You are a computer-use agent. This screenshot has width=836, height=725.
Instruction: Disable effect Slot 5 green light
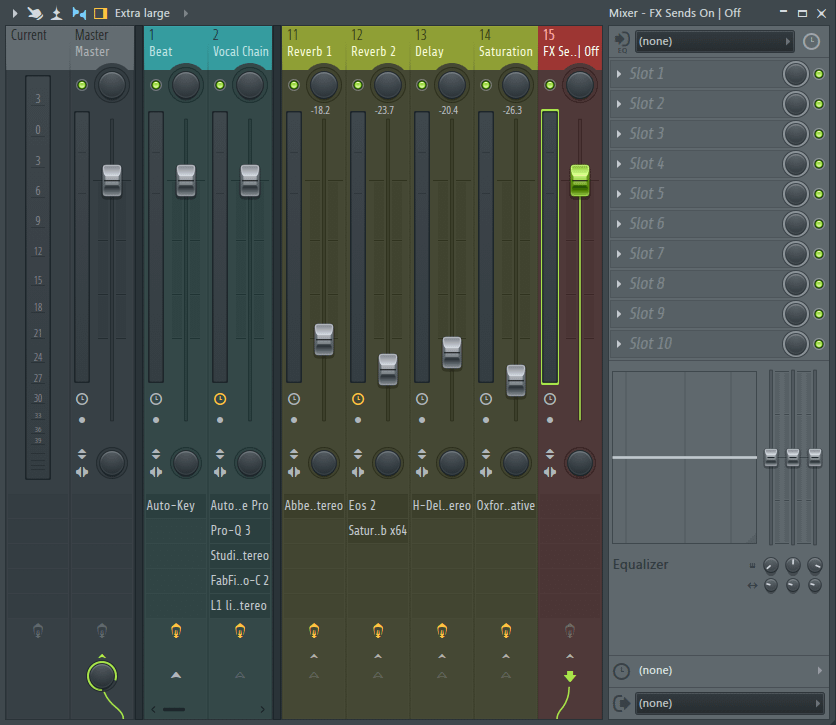click(x=819, y=194)
